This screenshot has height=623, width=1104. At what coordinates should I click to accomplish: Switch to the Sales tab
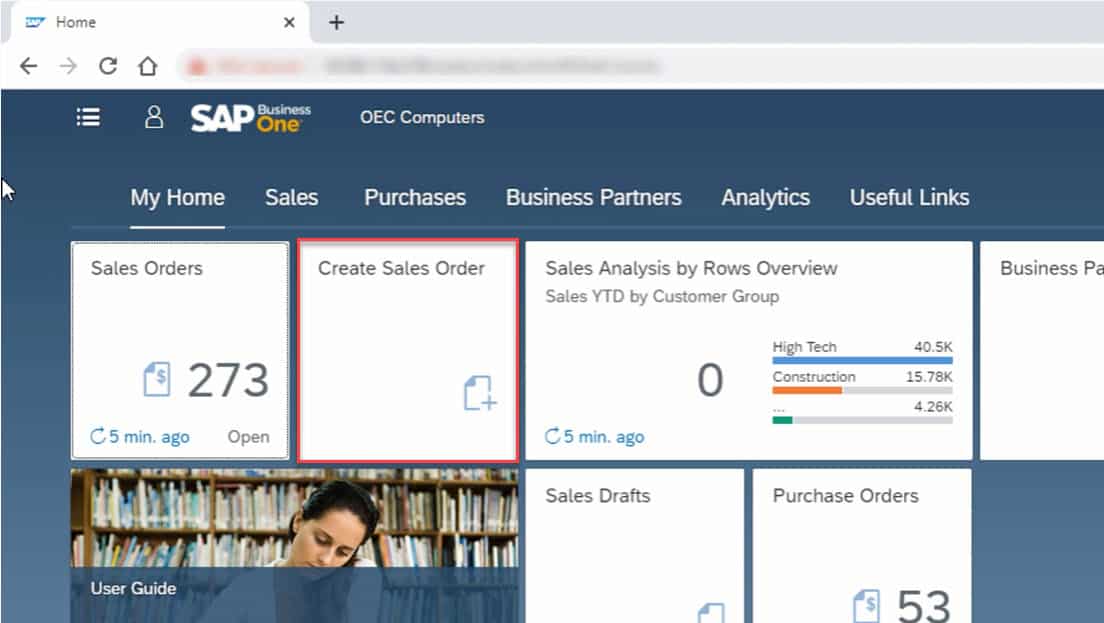[x=291, y=197]
